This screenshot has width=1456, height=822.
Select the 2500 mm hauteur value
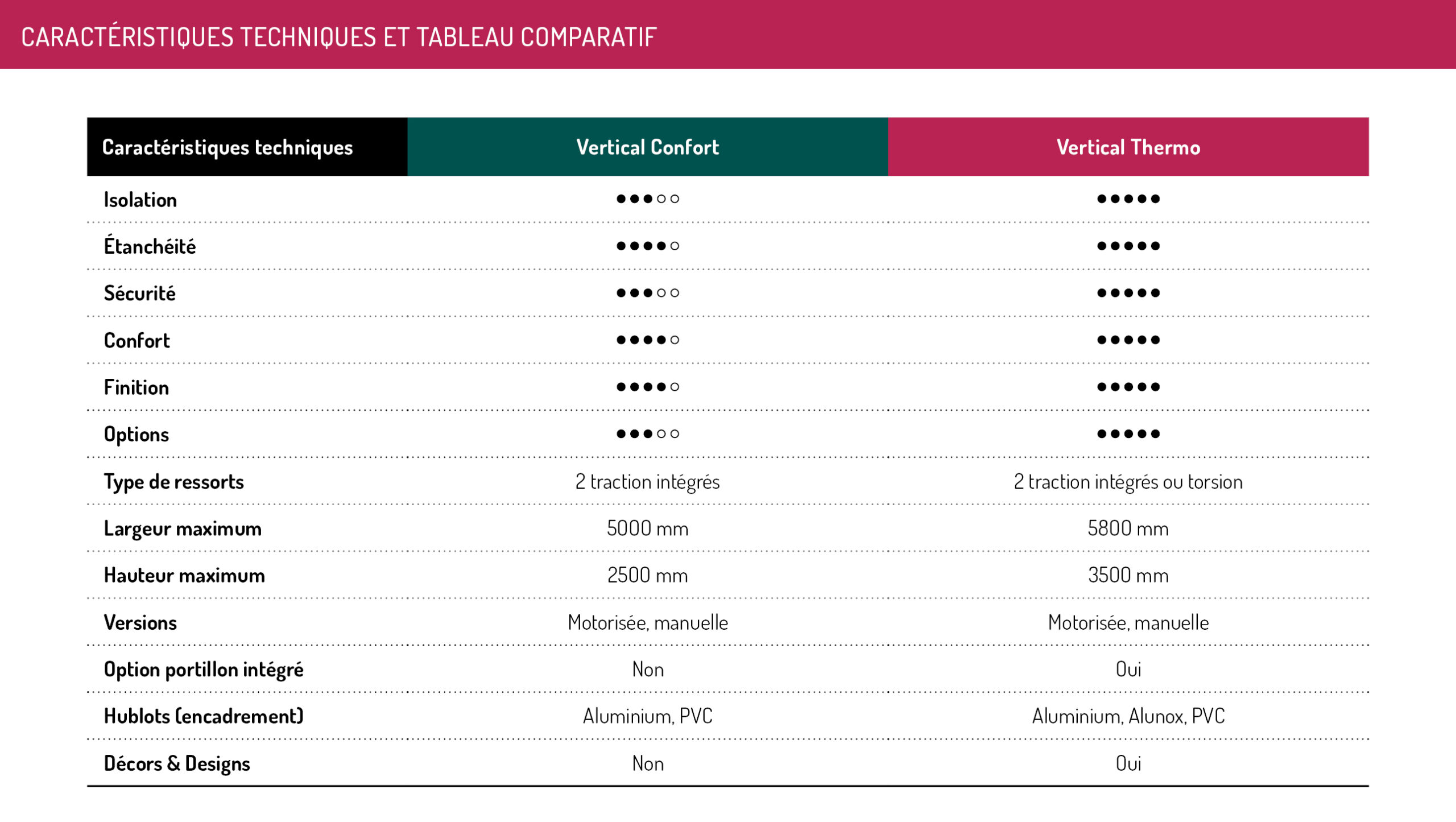tap(647, 575)
